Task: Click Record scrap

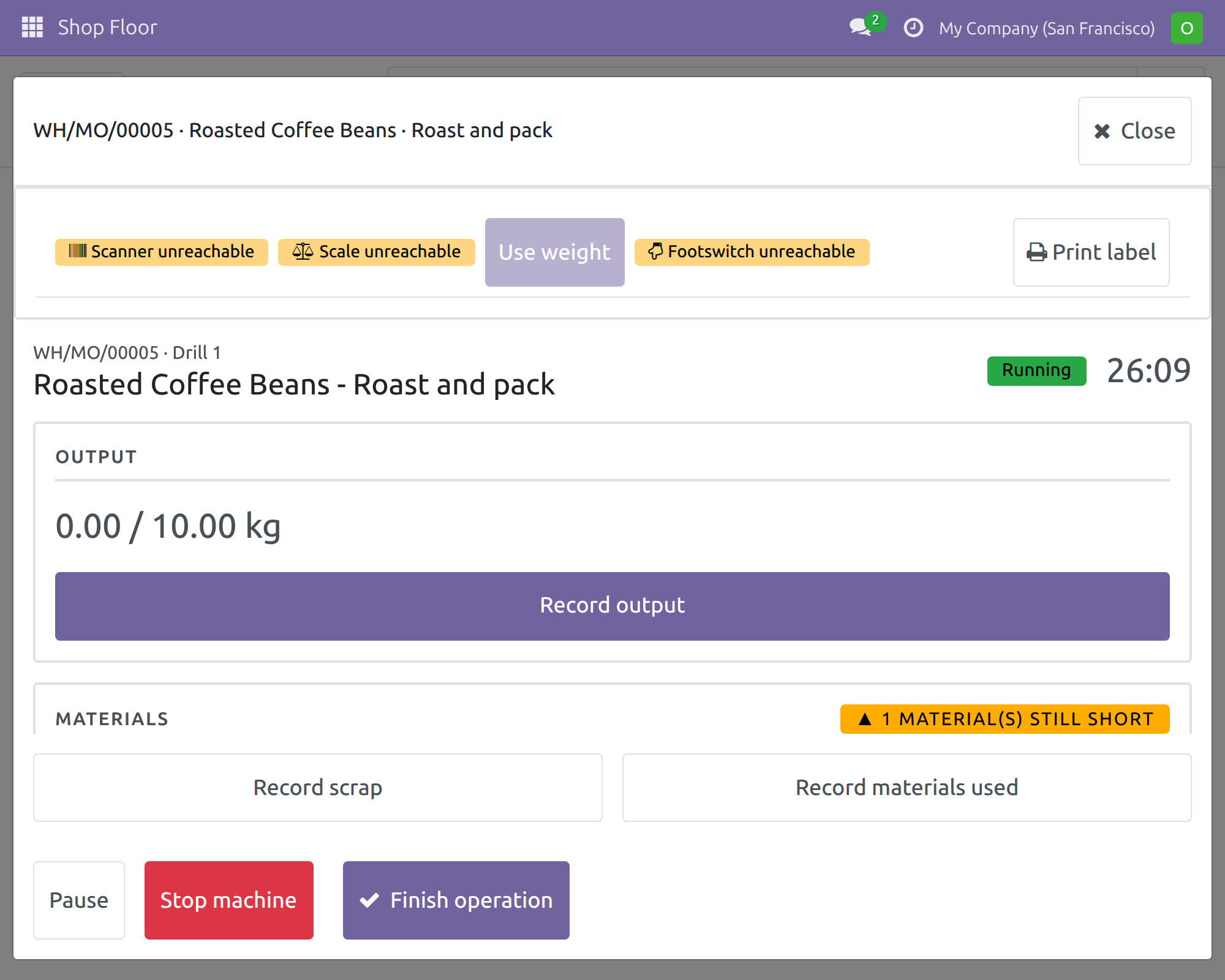Action: pos(318,788)
